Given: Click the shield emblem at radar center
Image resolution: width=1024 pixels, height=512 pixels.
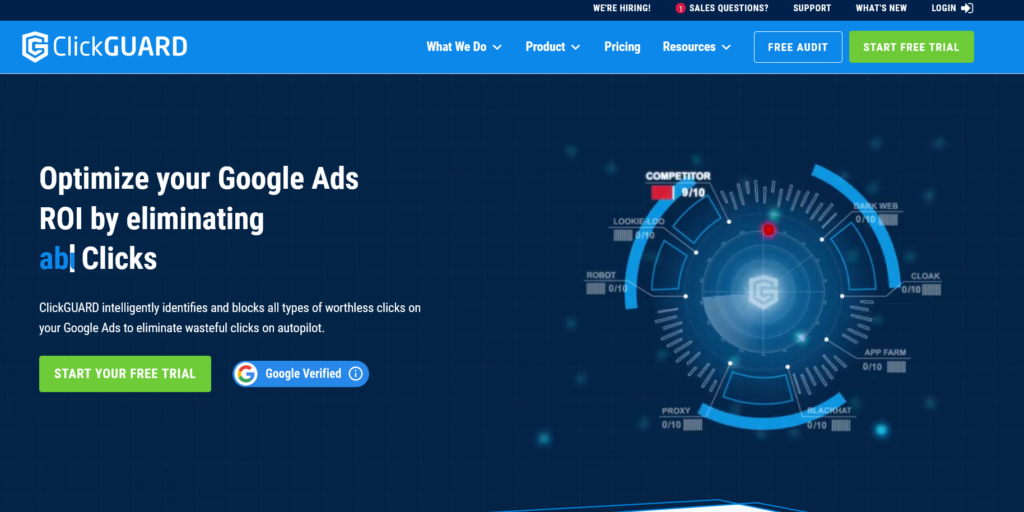Looking at the screenshot, I should pyautogui.click(x=761, y=291).
